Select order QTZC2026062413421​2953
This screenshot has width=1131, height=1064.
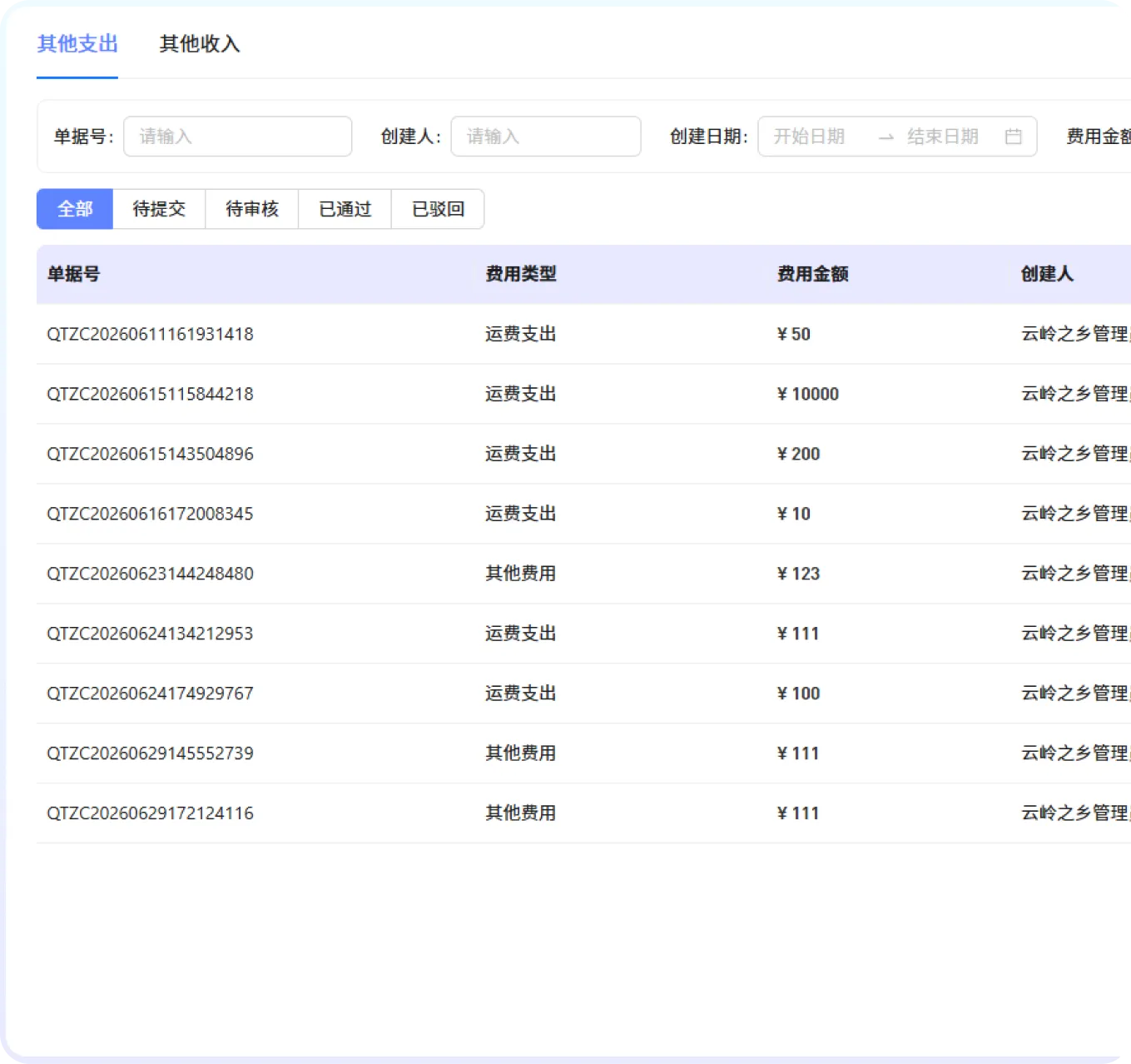[150, 634]
